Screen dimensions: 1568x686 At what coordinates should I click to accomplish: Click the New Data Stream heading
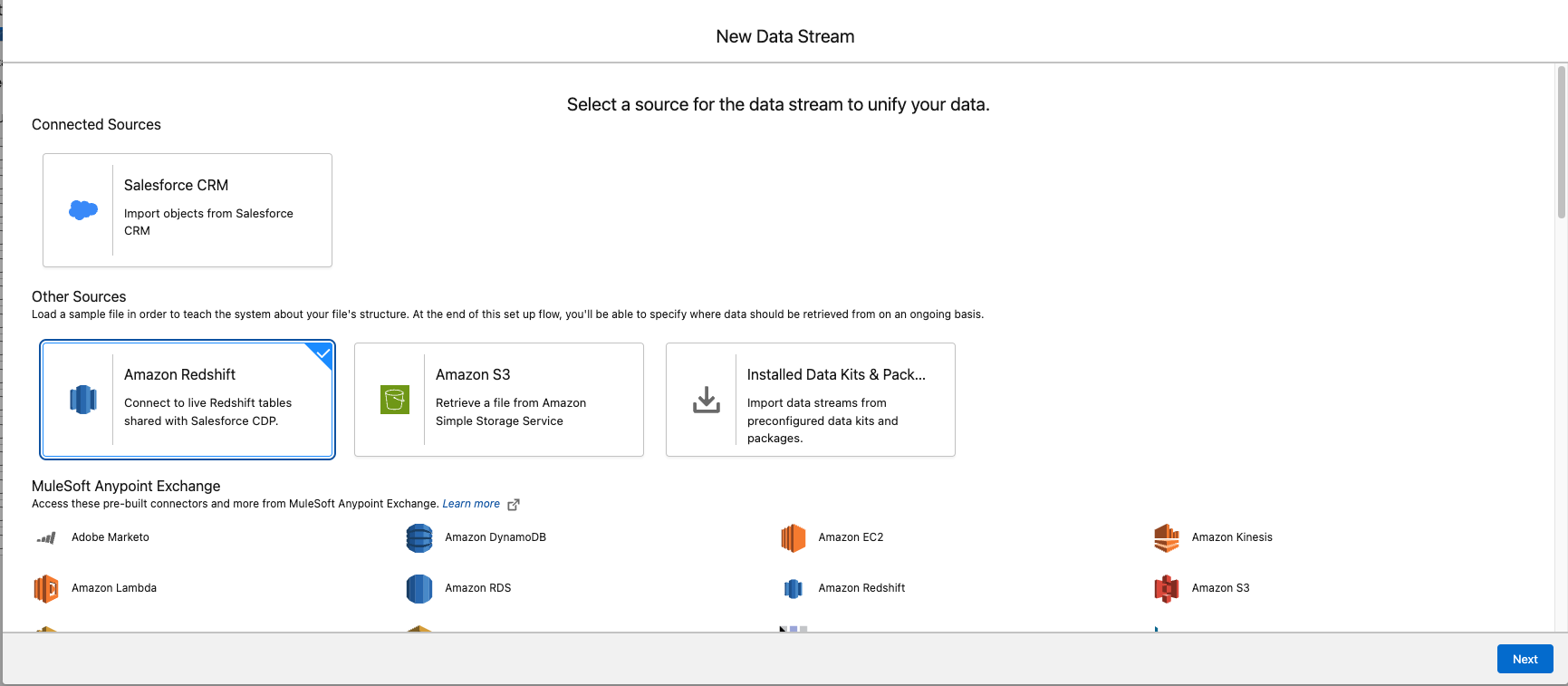[785, 36]
